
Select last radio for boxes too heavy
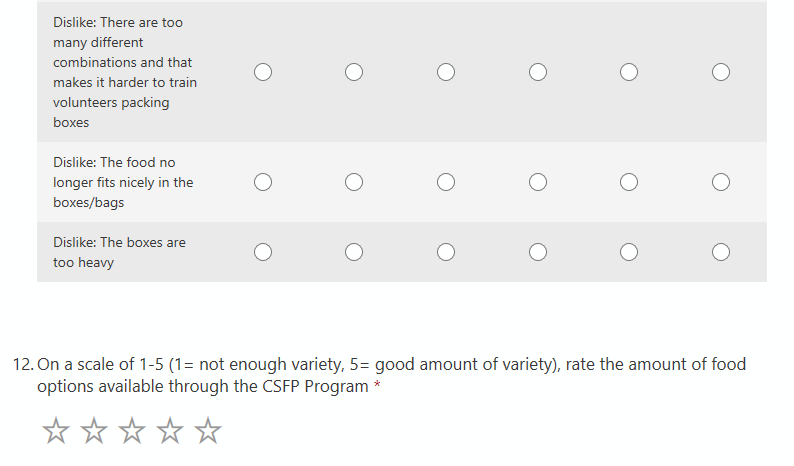(721, 252)
